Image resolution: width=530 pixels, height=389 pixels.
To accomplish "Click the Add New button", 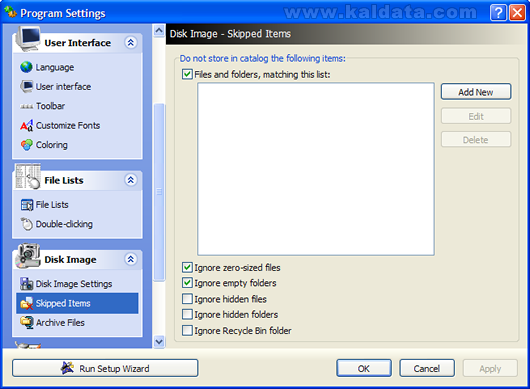I will [x=476, y=92].
